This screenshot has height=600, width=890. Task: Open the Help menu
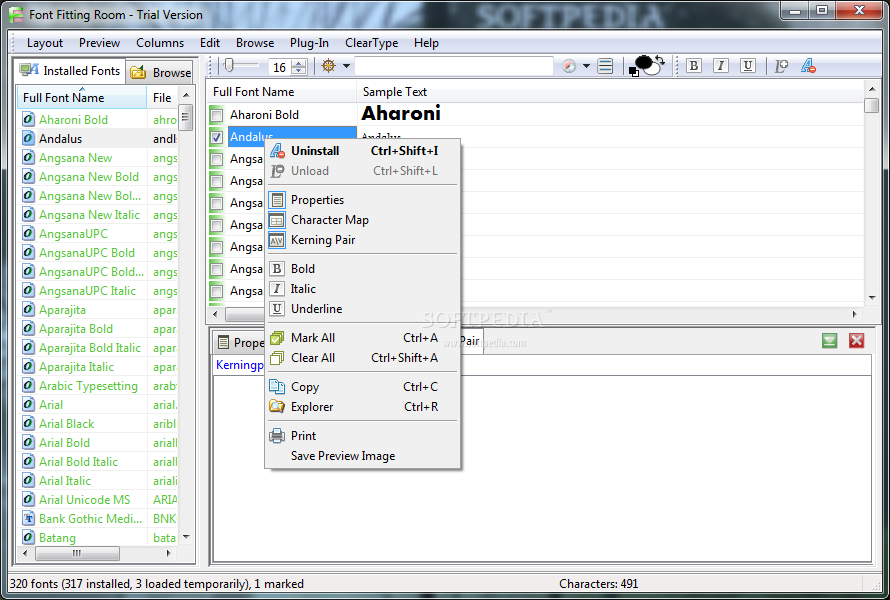[x=426, y=43]
